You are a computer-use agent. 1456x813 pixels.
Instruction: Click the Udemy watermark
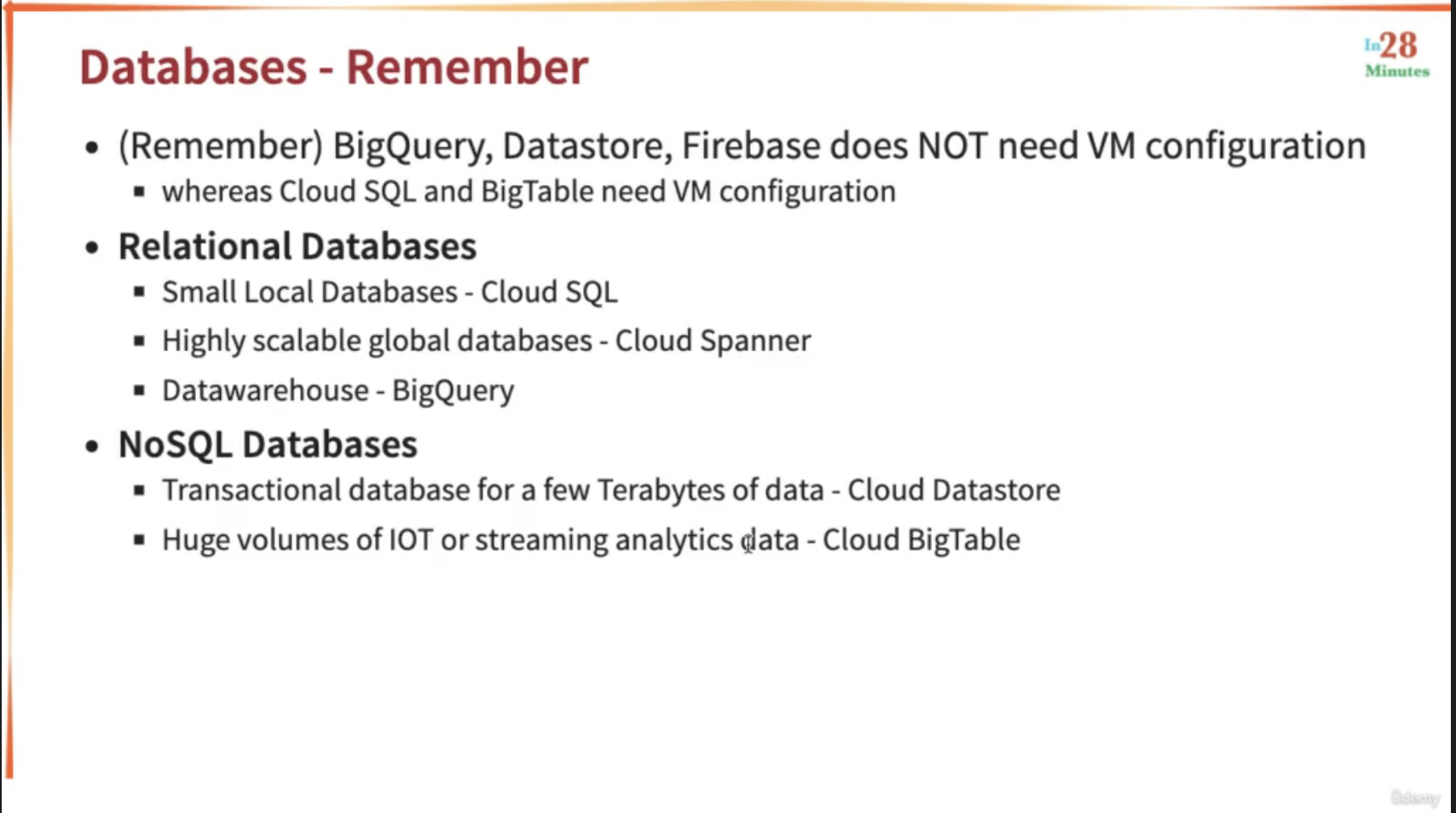tap(1414, 798)
